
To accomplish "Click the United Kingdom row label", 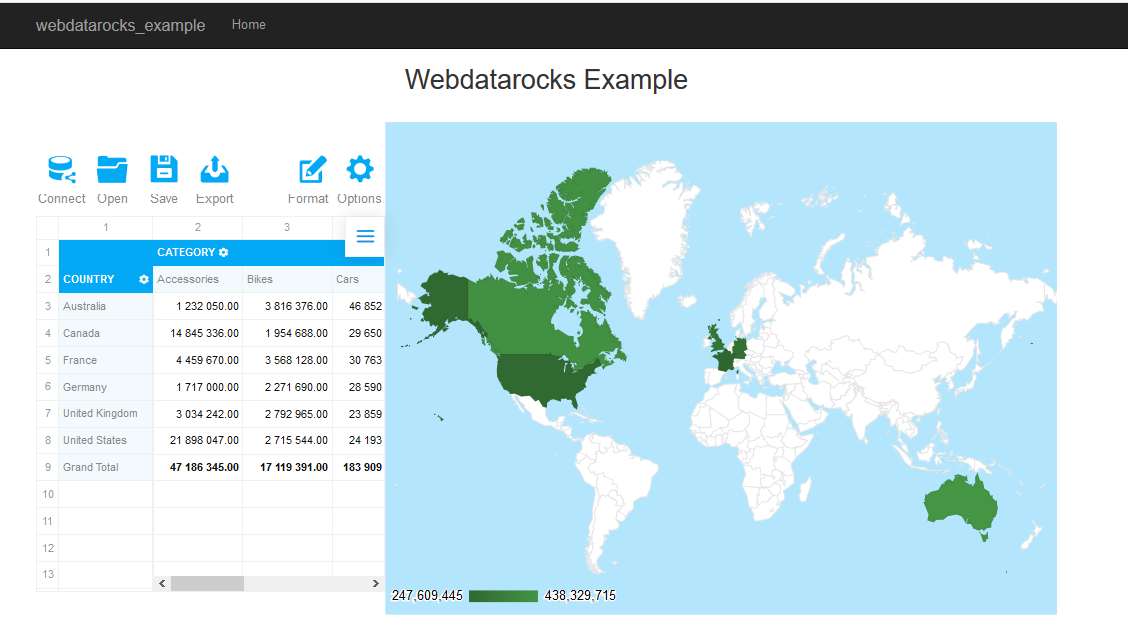I will coord(101,413).
